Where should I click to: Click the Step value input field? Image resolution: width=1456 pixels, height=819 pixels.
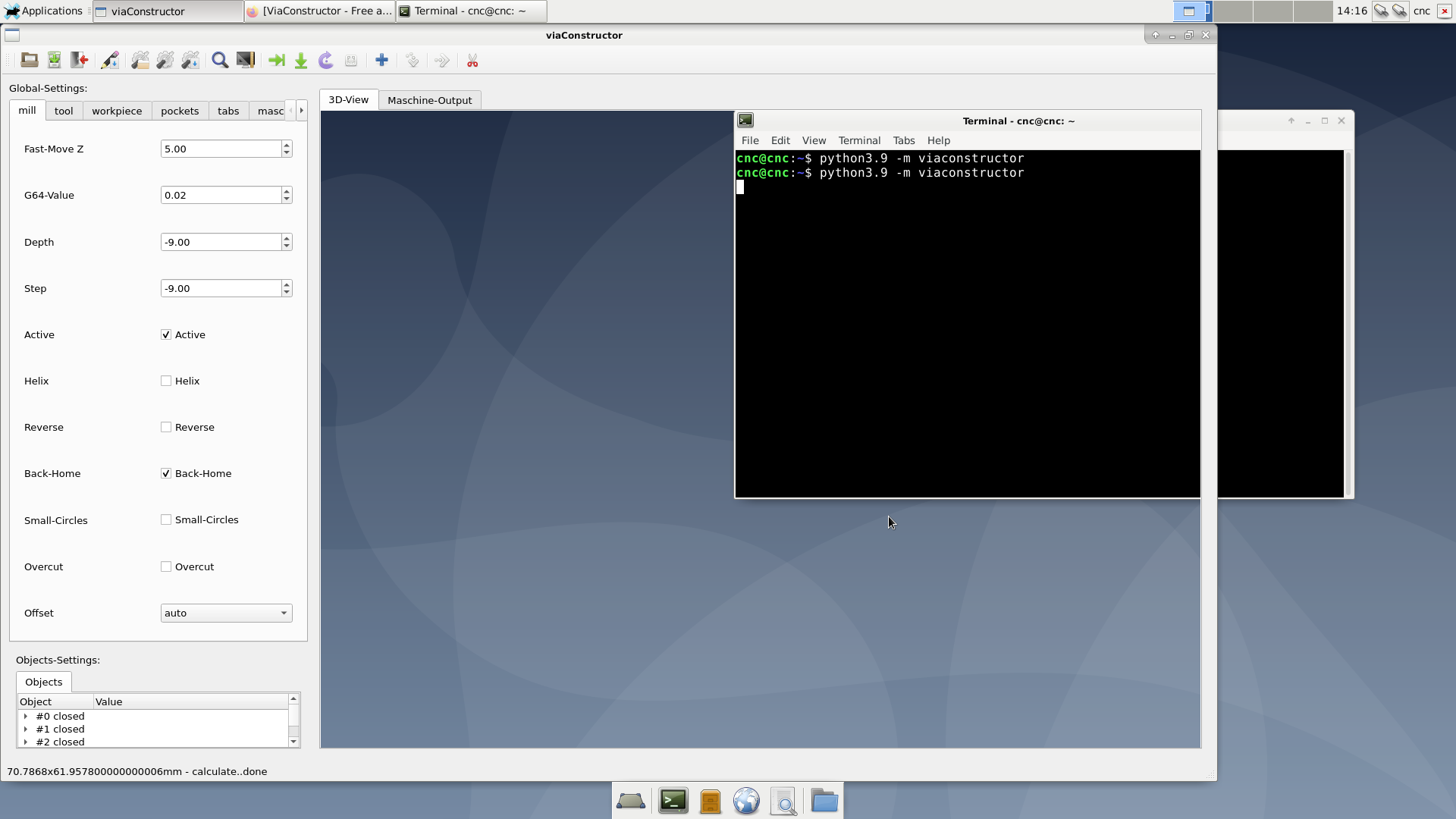click(221, 288)
